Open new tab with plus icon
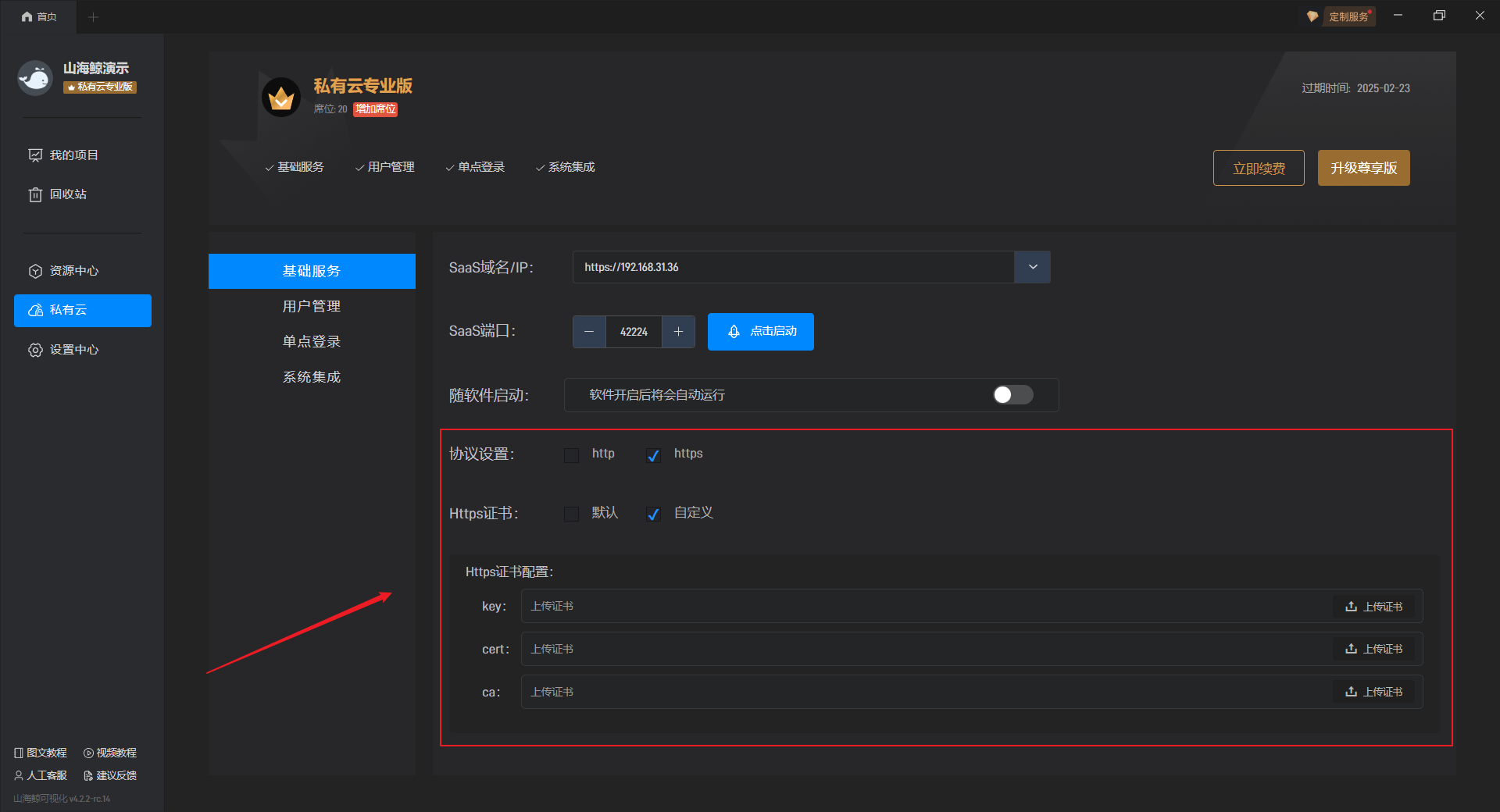1500x812 pixels. 93,16
